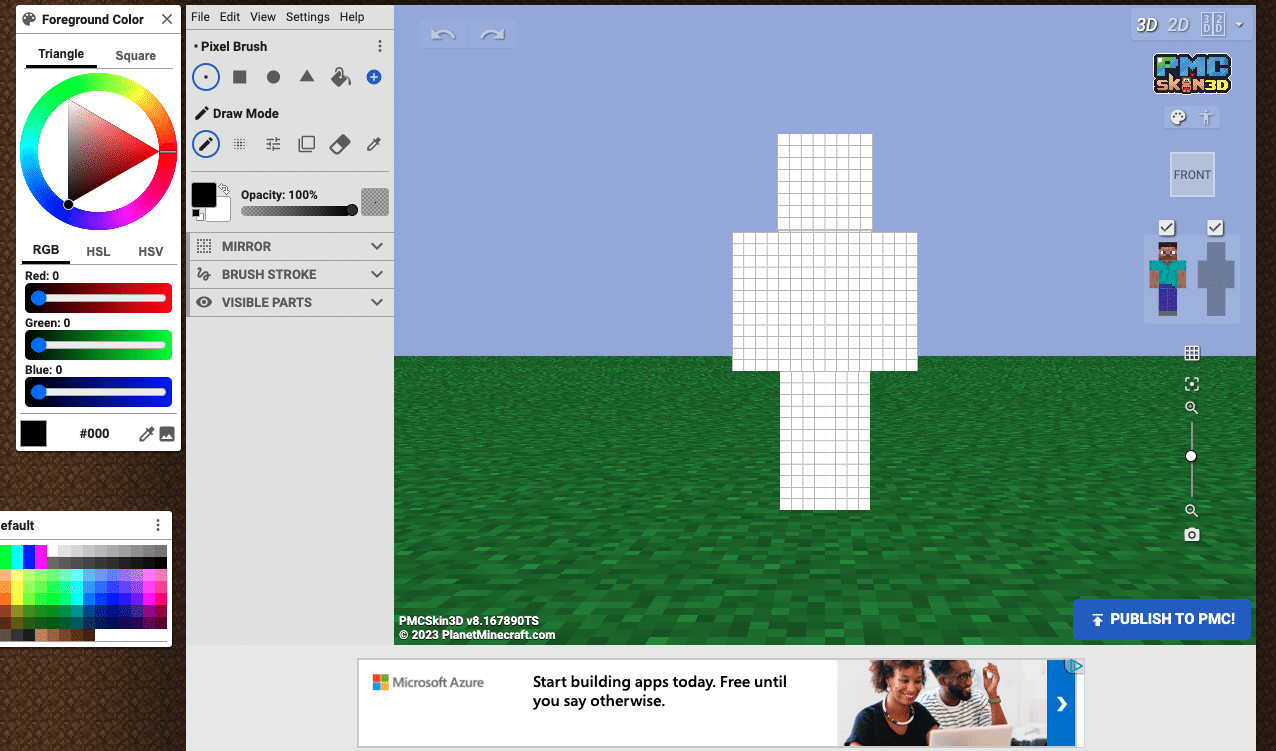
Task: Select the triangle brush shape
Action: (x=307, y=77)
